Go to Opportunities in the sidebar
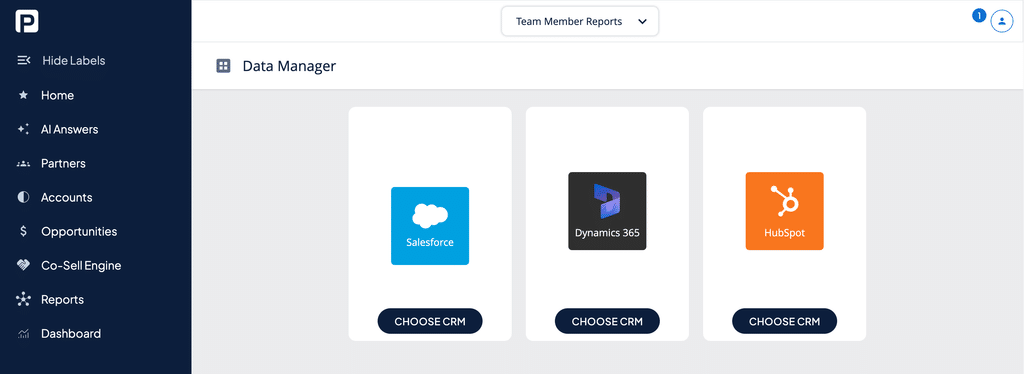 pos(79,231)
